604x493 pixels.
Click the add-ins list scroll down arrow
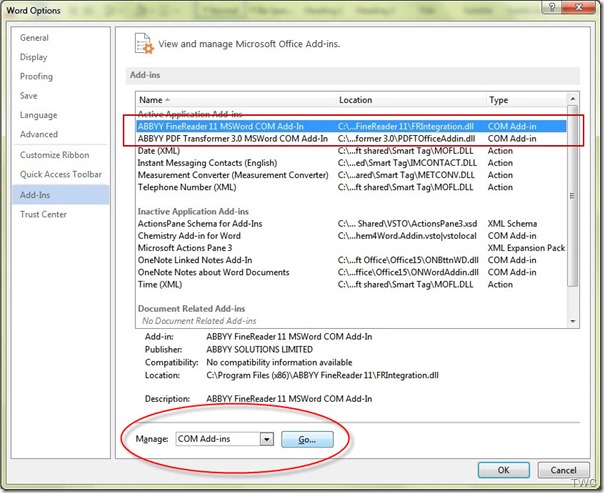coord(573,321)
